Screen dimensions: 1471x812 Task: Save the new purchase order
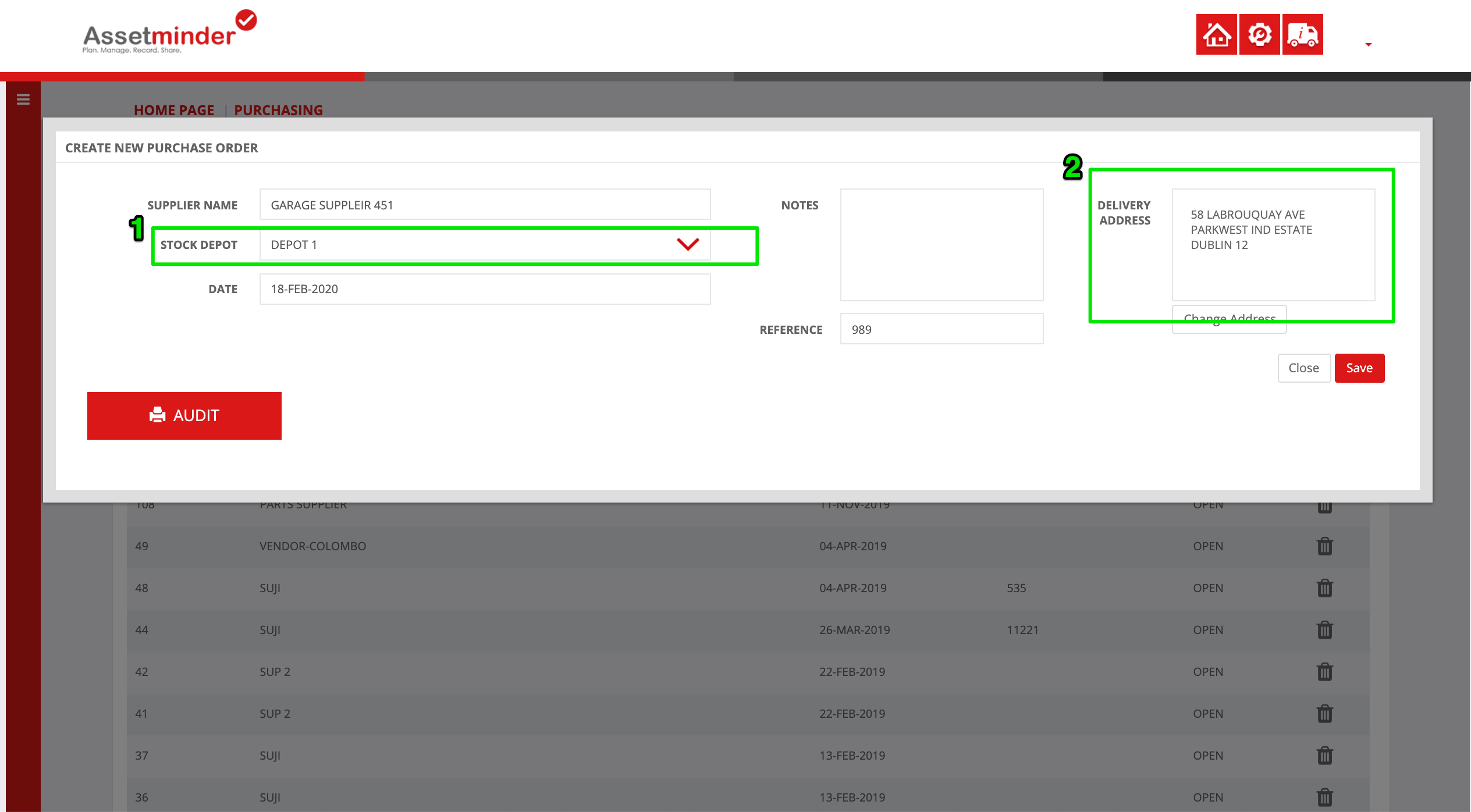[x=1359, y=368]
